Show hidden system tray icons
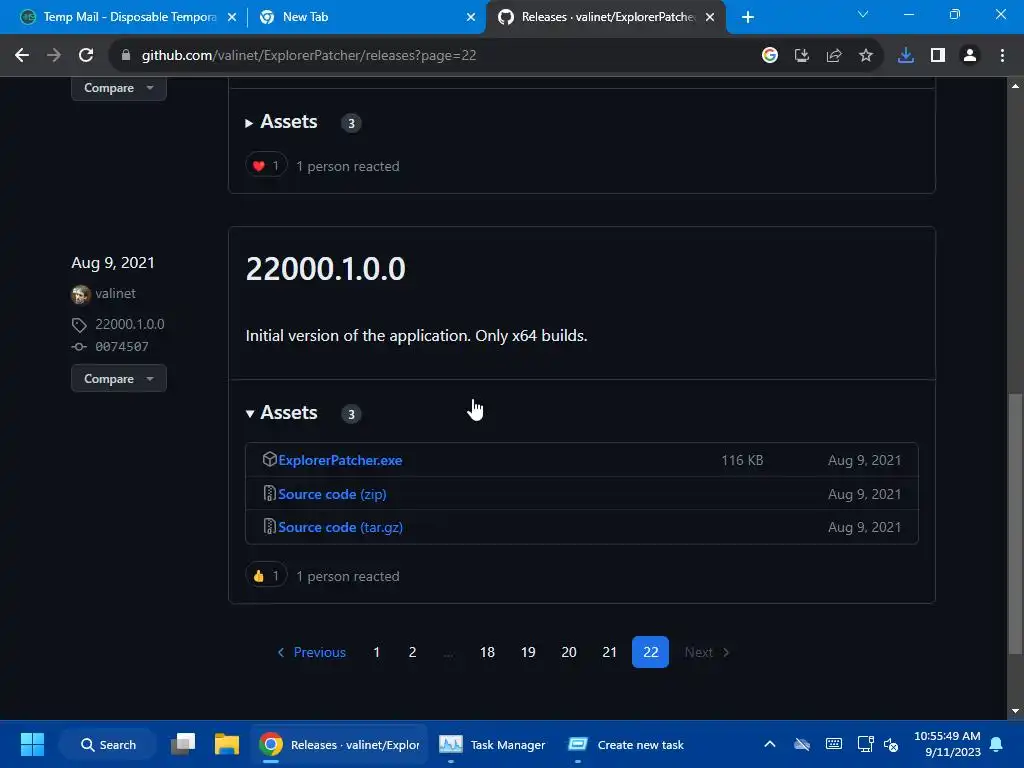1024x768 pixels. [770, 744]
